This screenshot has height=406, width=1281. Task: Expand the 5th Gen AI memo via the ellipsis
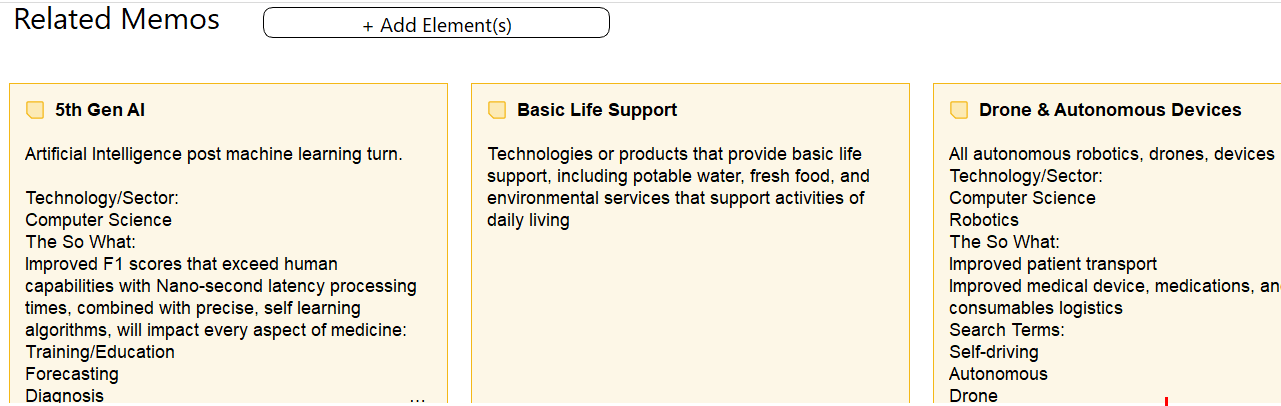click(418, 398)
